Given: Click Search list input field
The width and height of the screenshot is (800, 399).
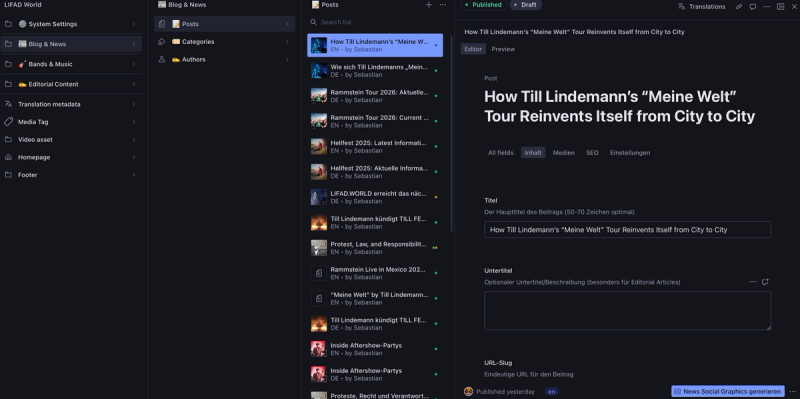Looking at the screenshot, I should [x=378, y=22].
